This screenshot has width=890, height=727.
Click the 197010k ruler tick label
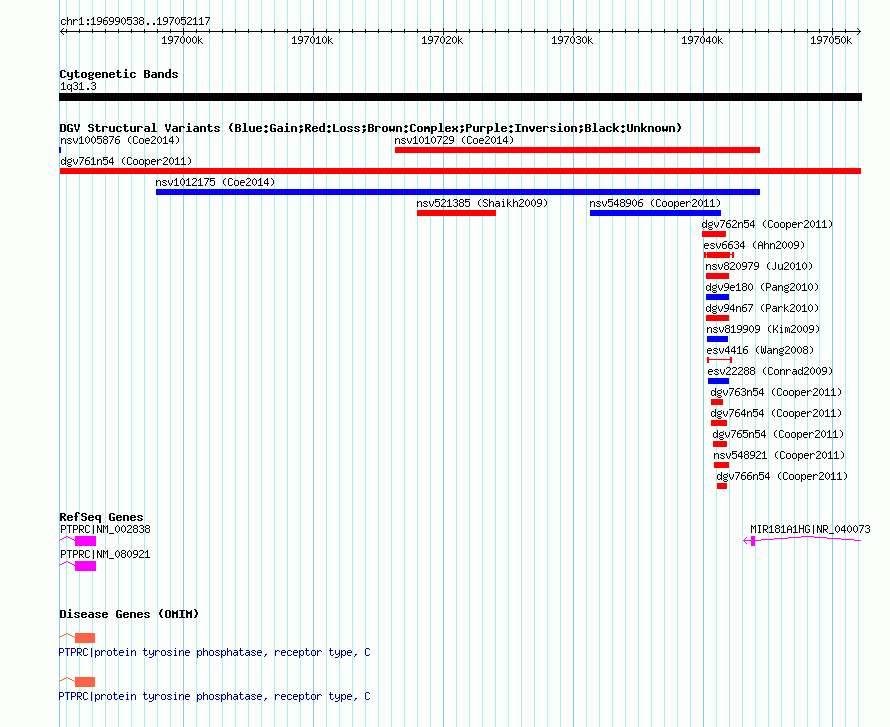point(312,40)
